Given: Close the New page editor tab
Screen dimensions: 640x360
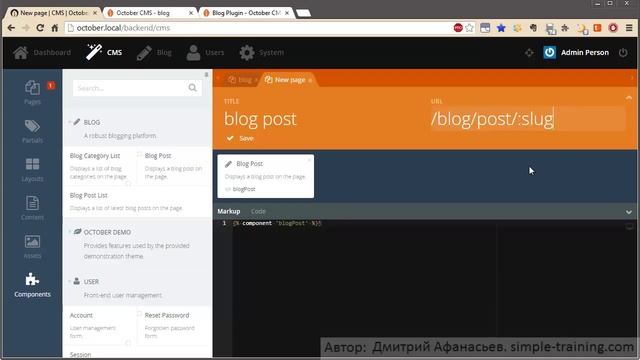Looking at the screenshot, I should point(310,80).
